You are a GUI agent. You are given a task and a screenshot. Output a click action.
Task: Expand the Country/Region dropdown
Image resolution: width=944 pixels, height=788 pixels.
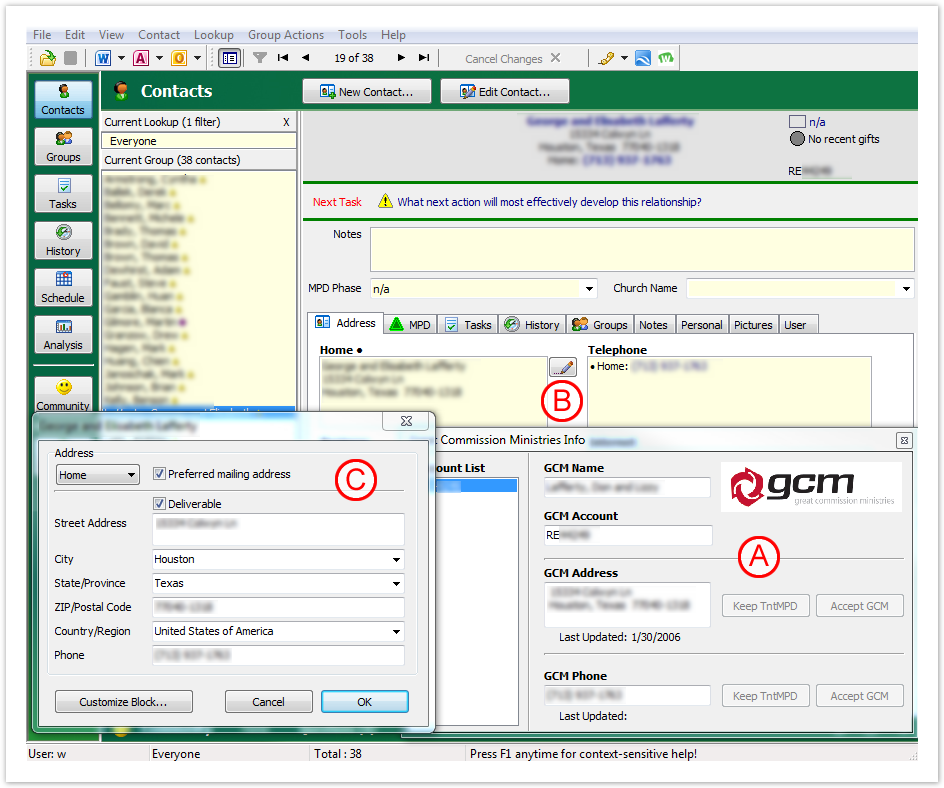398,631
